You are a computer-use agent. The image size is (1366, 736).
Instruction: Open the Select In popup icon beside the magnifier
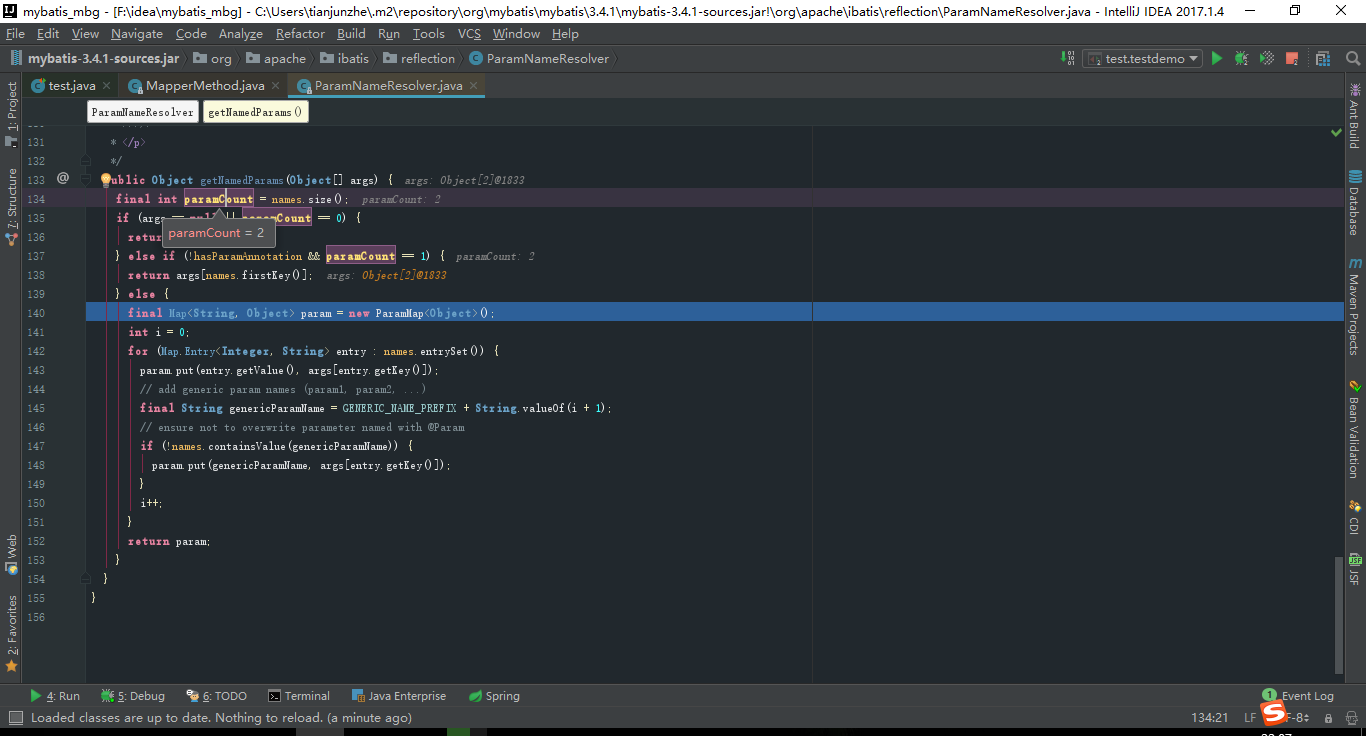tap(1323, 58)
